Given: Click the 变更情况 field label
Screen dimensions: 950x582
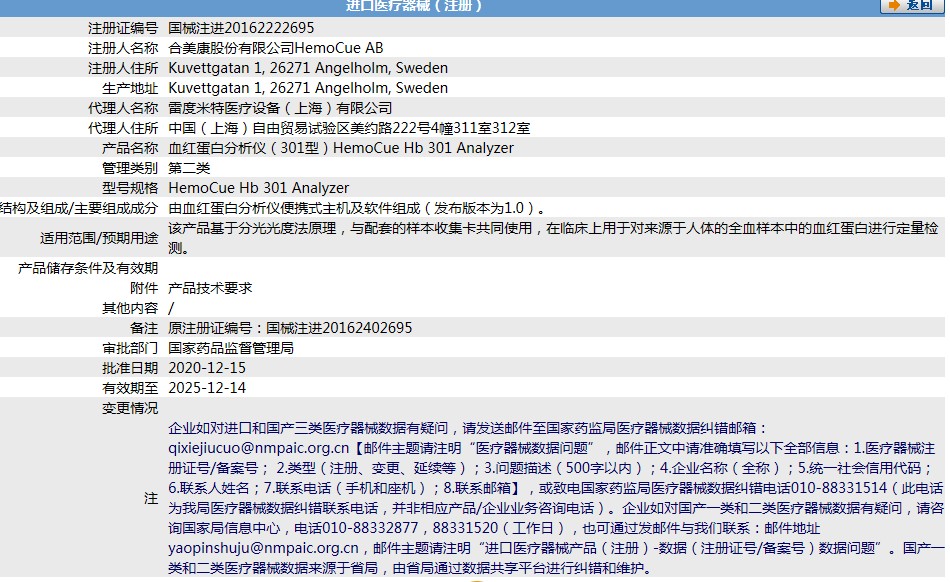Looking at the screenshot, I should click(130, 408).
